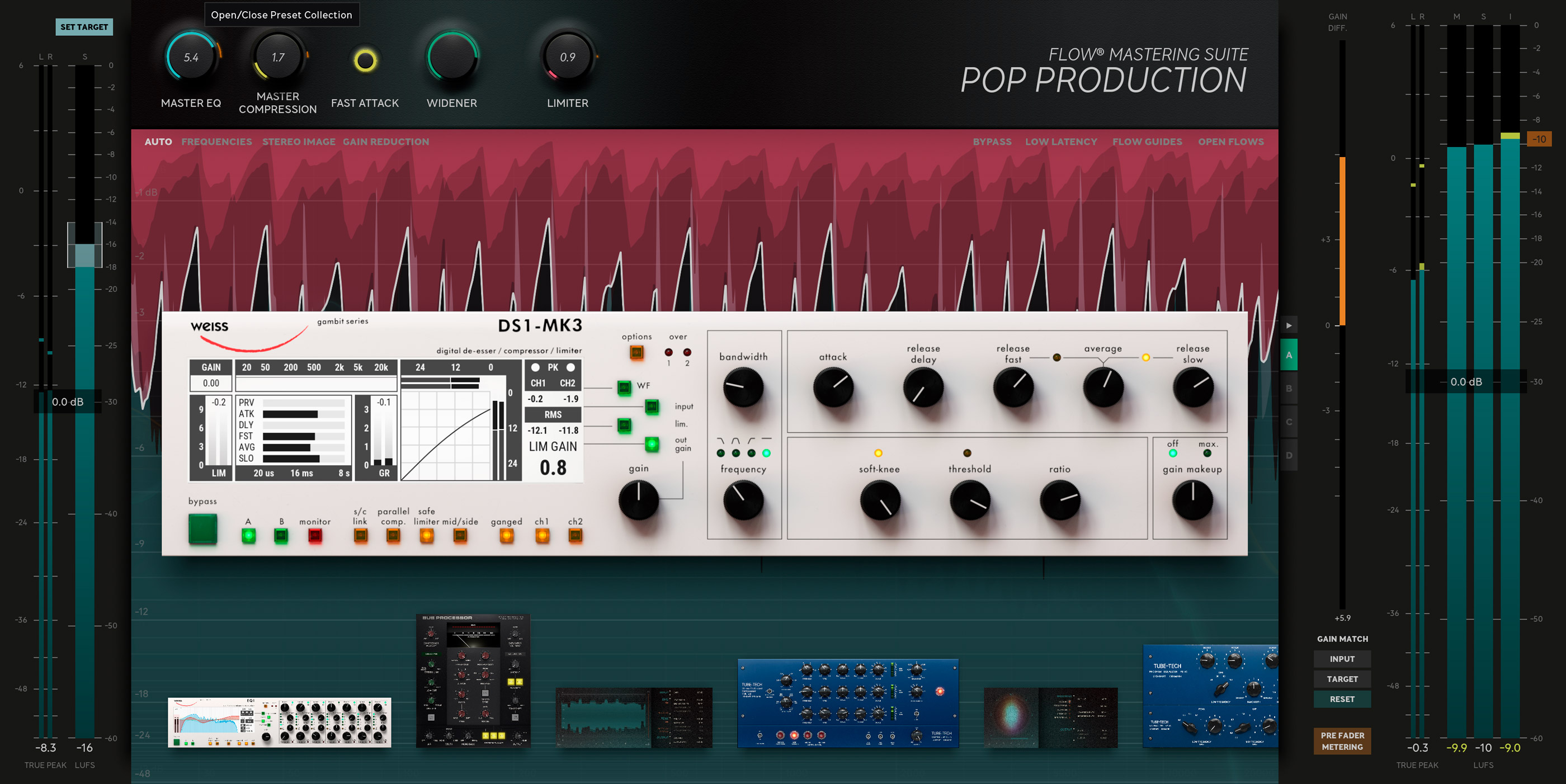The width and height of the screenshot is (1566, 784).
Task: Click the DS1-MK3 GAIN value 0.00 field
Action: (211, 383)
